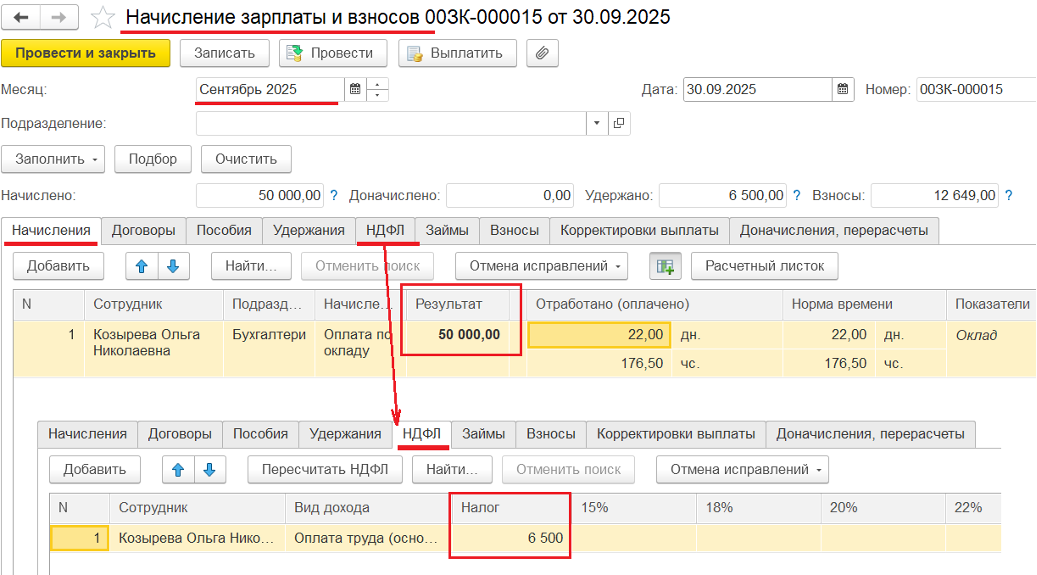Click the open-form icon beside Подразделение field
Image resolution: width=1037 pixels, height=575 pixels.
coord(619,123)
